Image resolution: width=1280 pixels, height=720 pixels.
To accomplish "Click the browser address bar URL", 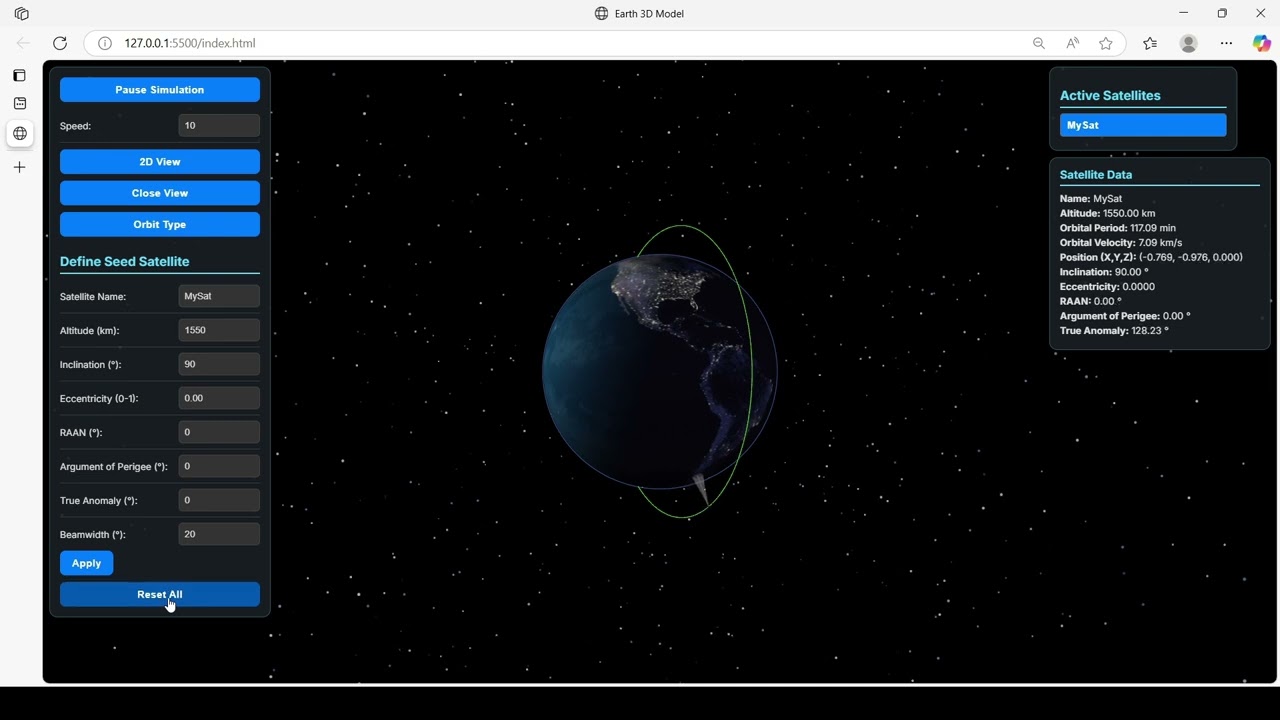I will tap(190, 43).
